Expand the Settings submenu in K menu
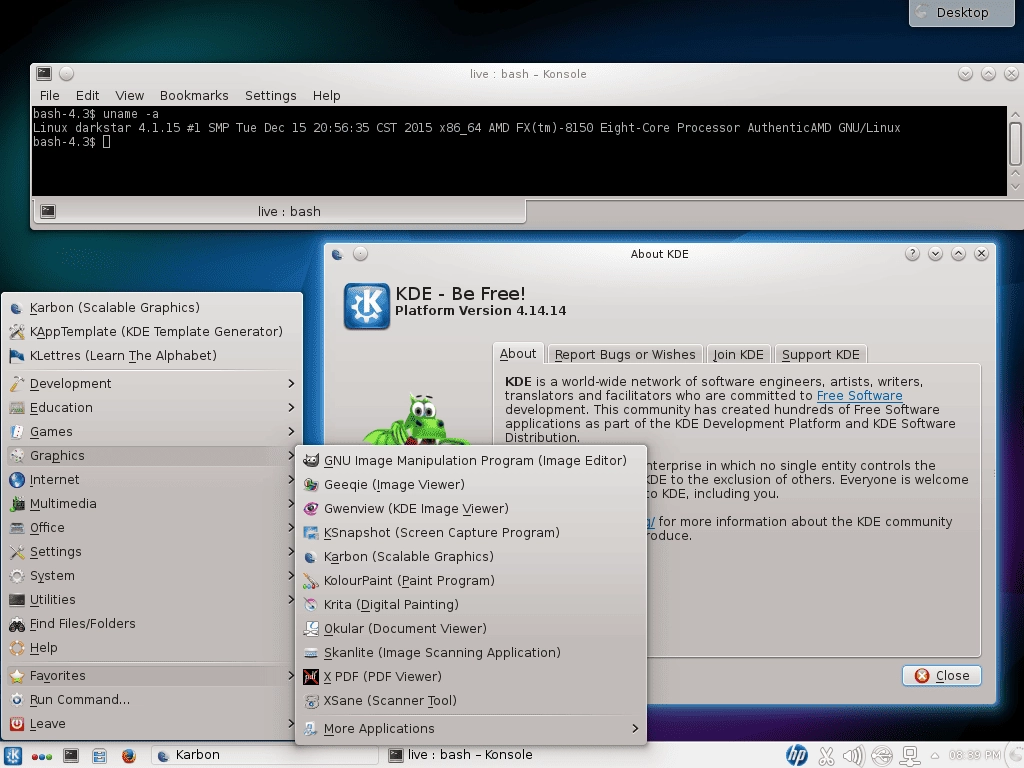Image resolution: width=1024 pixels, height=768 pixels. coord(152,552)
